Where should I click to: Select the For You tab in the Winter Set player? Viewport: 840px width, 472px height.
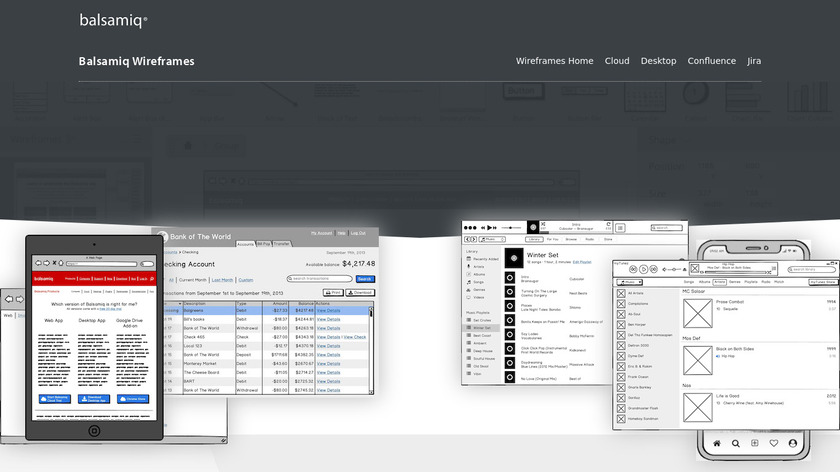pyautogui.click(x=552, y=239)
